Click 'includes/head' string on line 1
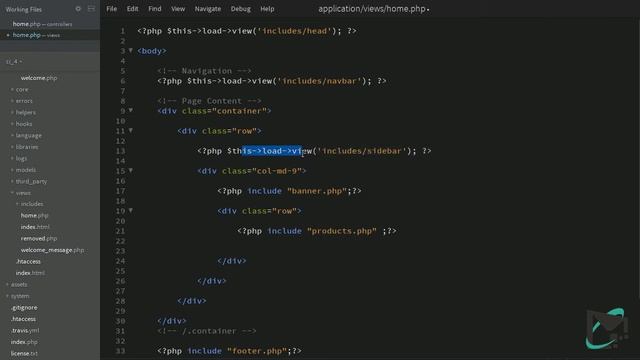640x360 pixels. 294,31
